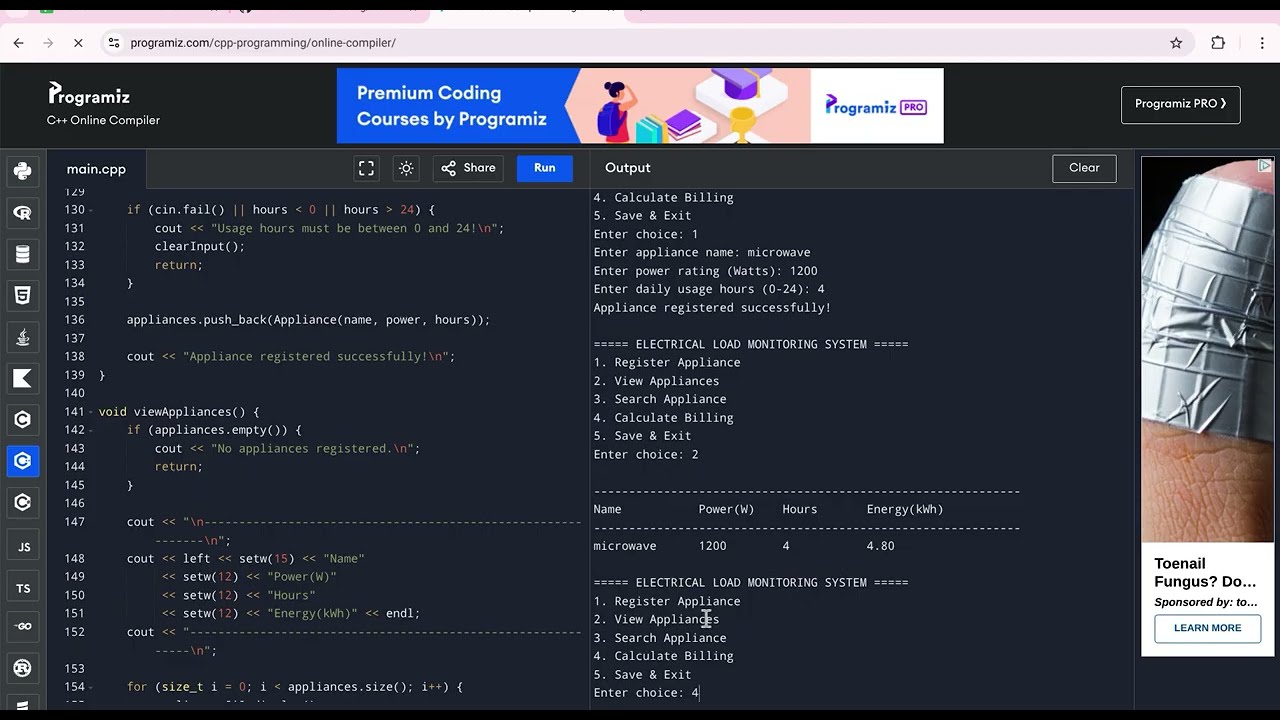This screenshot has width=1280, height=720.
Task: Open the browser three-dot menu
Action: (1262, 43)
